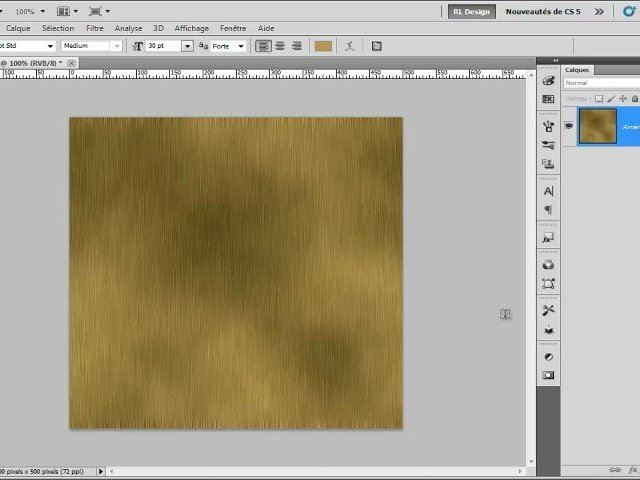
Task: Open the Swatches panel icon
Action: tap(548, 99)
